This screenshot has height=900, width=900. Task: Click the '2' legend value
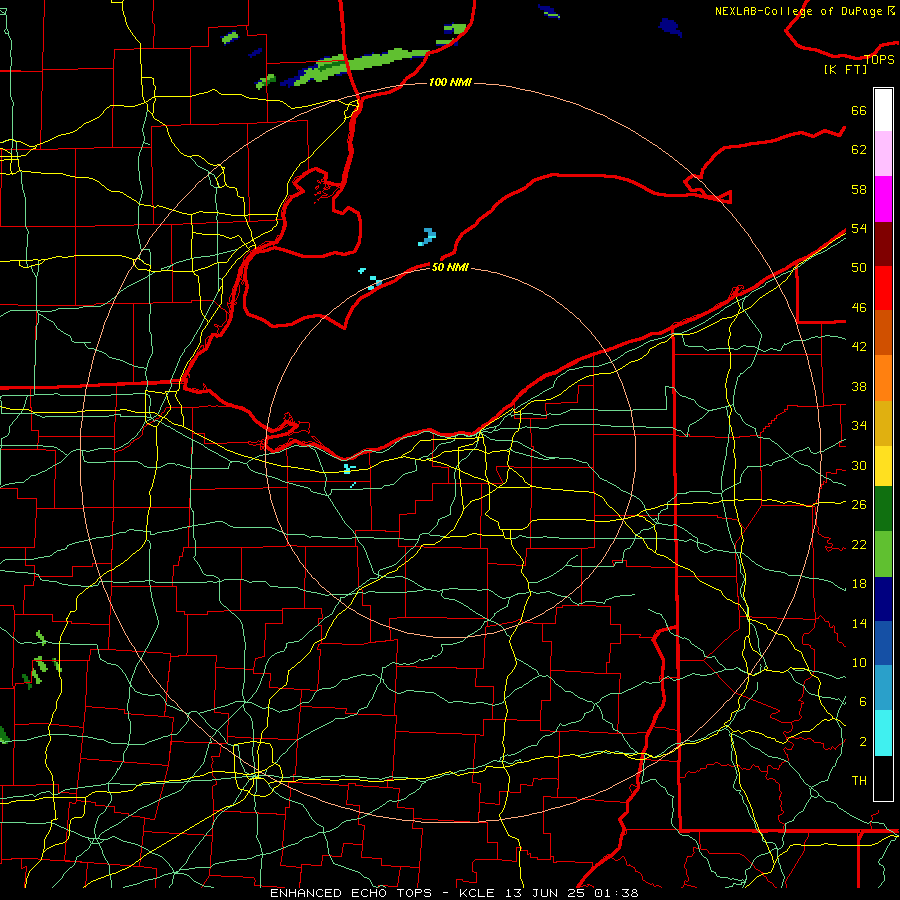[863, 742]
